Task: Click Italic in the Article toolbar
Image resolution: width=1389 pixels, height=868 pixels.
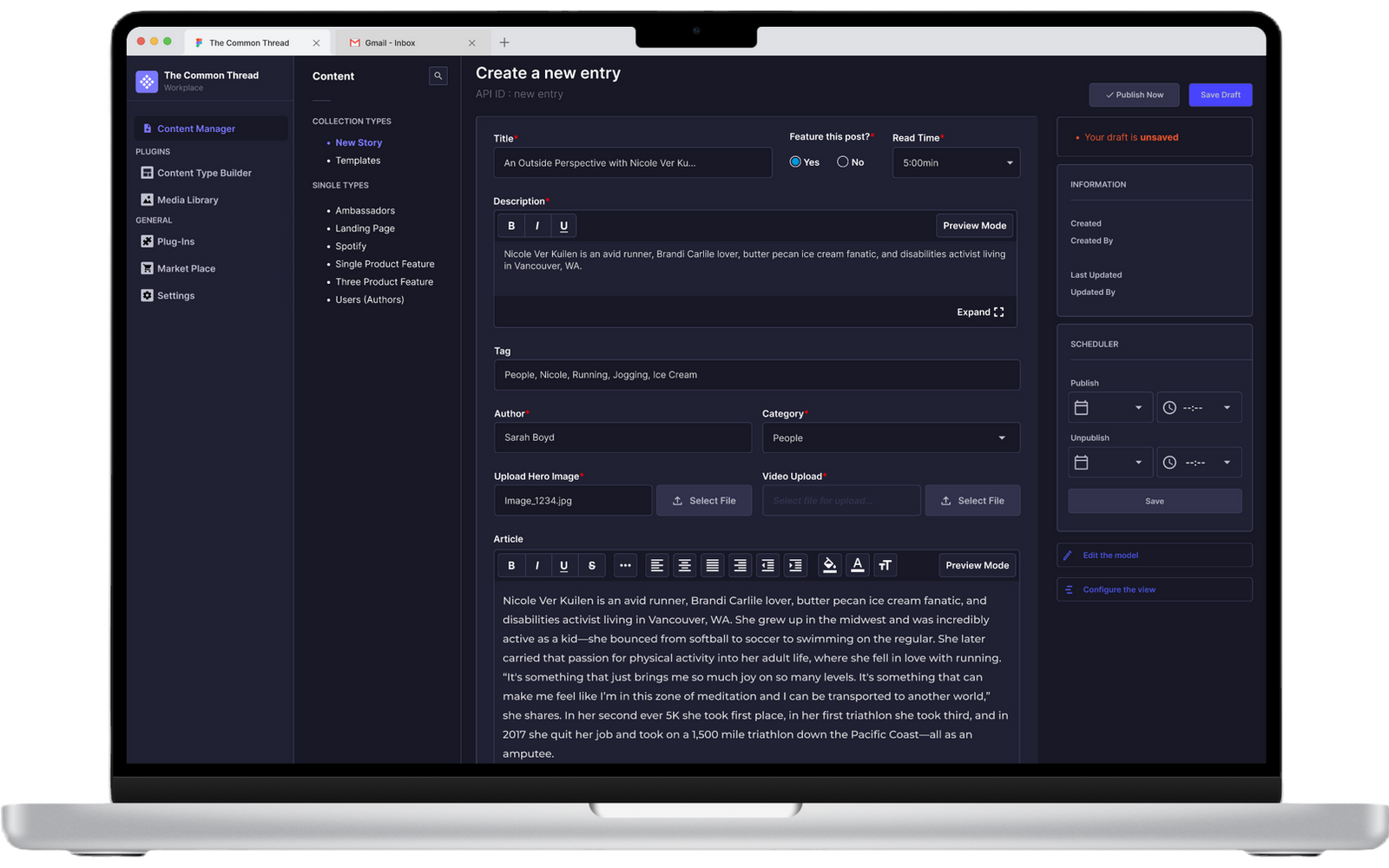Action: pos(537,566)
